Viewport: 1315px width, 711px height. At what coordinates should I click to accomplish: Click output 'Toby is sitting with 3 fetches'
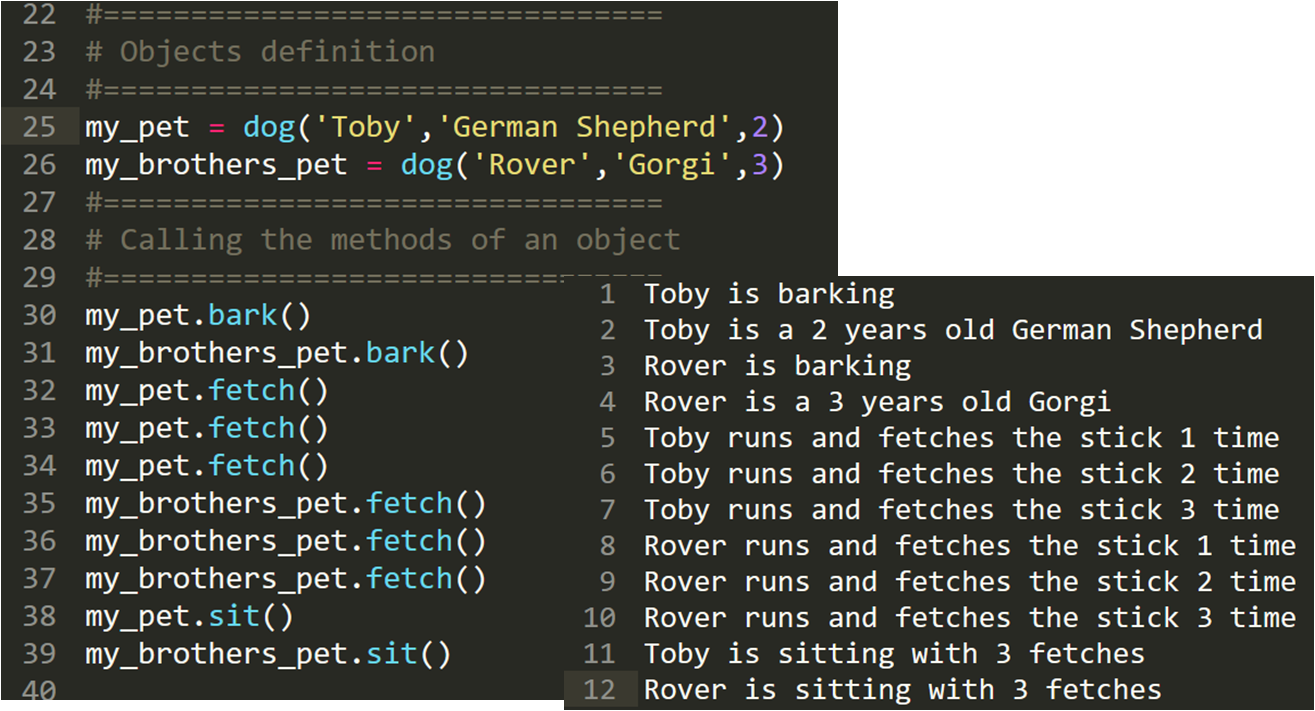point(894,654)
